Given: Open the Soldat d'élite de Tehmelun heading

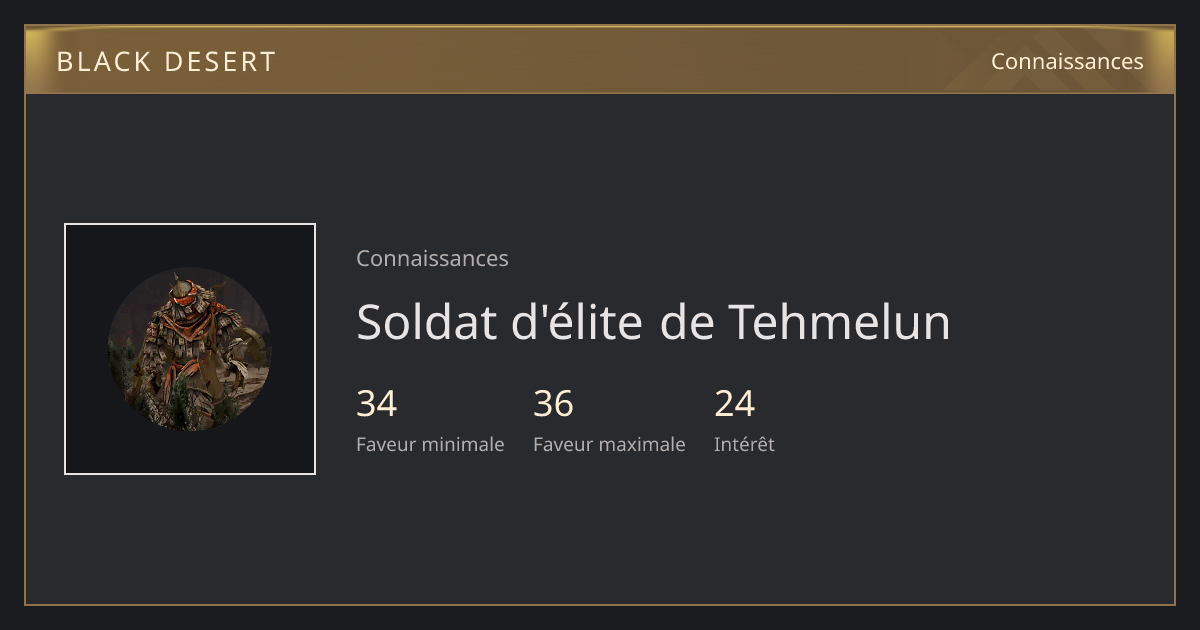Looking at the screenshot, I should [x=653, y=322].
